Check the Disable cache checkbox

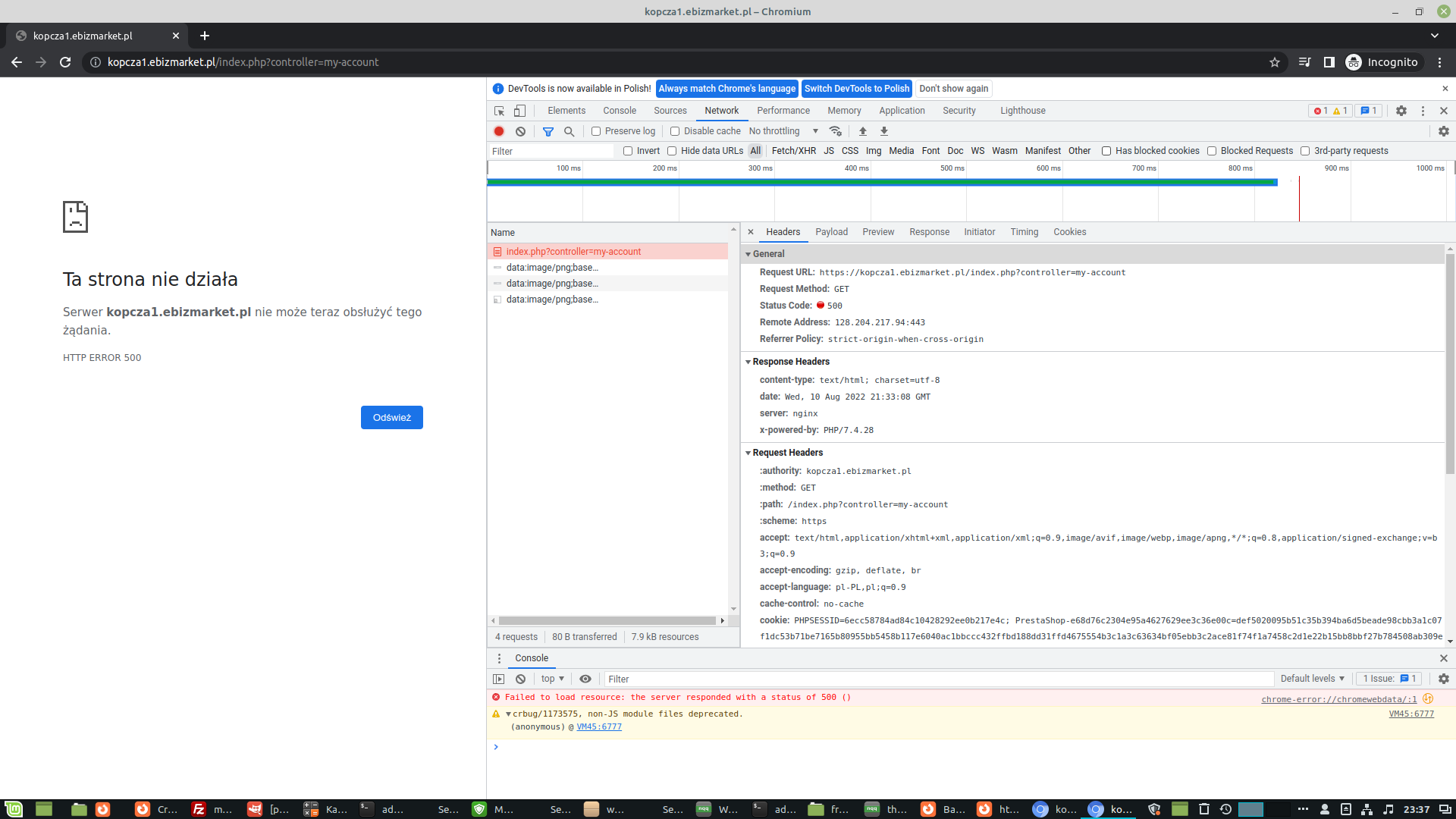[x=675, y=131]
